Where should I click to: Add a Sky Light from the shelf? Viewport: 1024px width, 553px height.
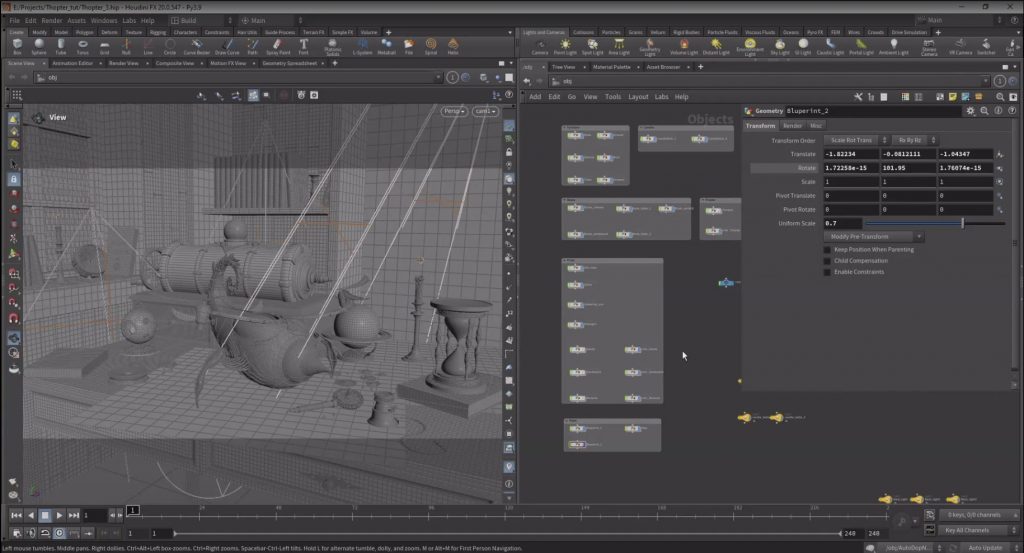click(x=780, y=46)
